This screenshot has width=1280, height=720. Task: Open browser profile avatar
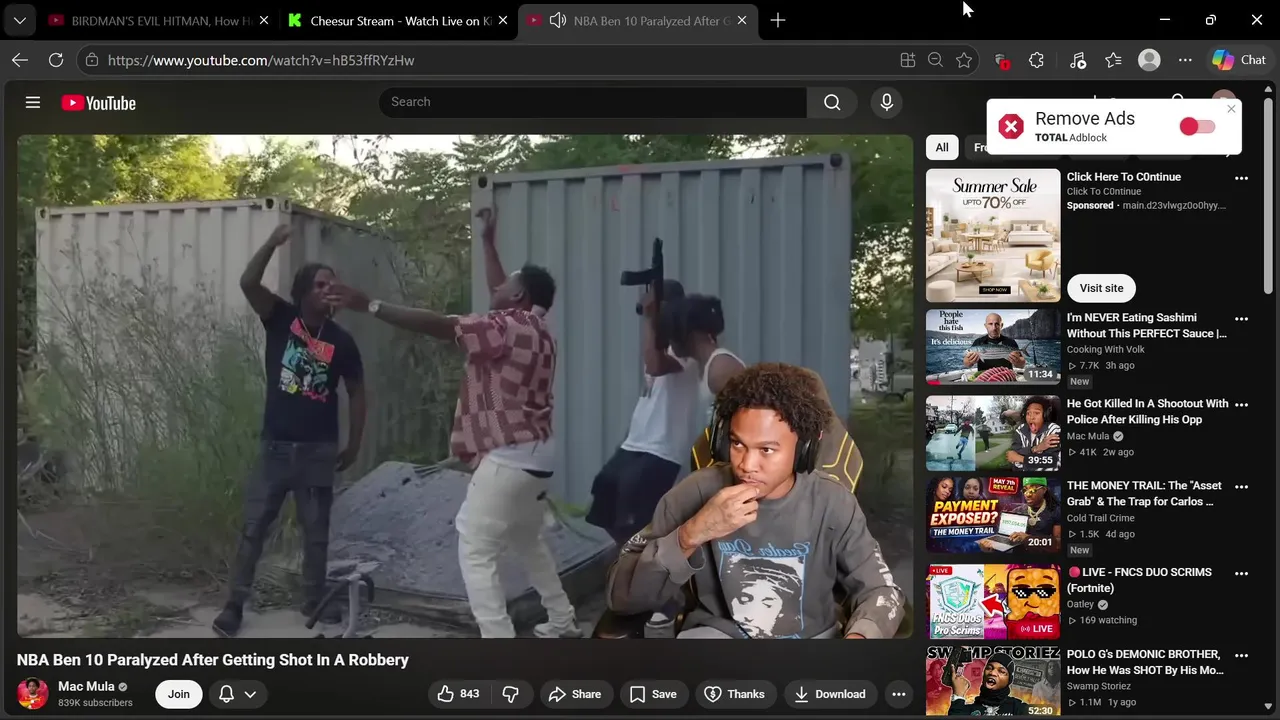(1149, 60)
